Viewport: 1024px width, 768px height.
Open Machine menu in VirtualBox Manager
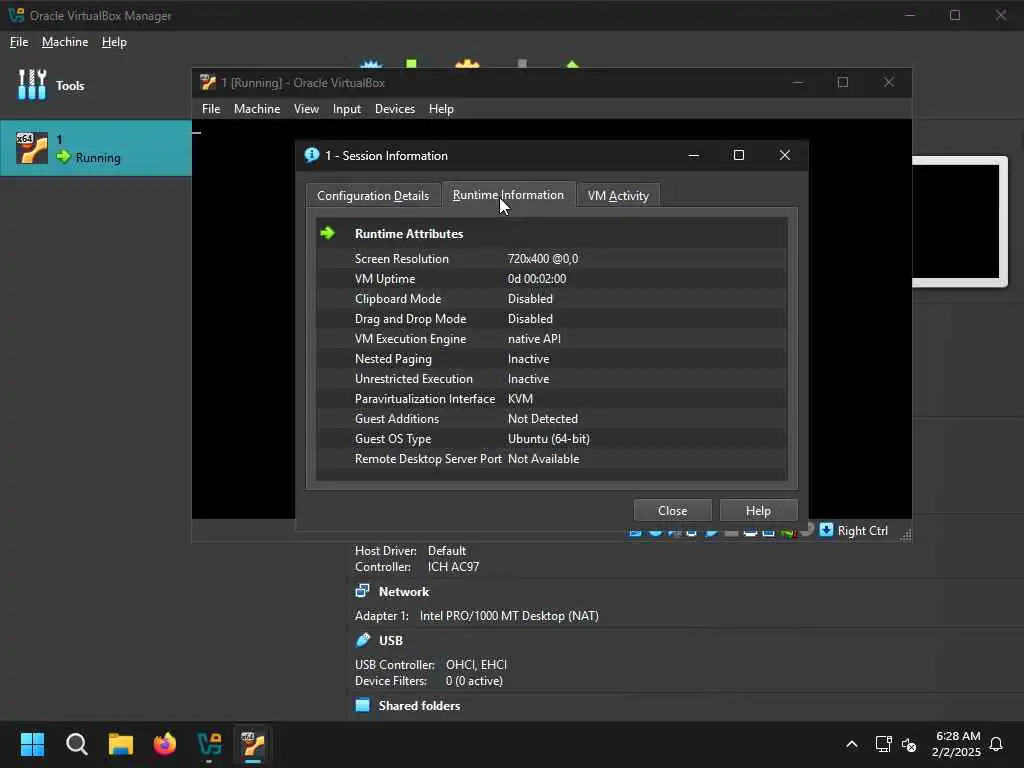pos(65,42)
